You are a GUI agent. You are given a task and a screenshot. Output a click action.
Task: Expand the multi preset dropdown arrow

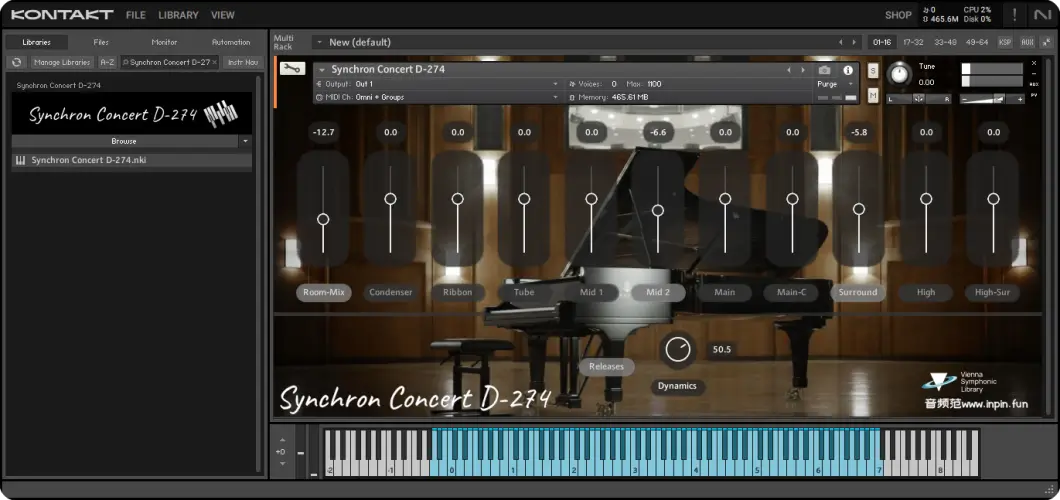[318, 42]
